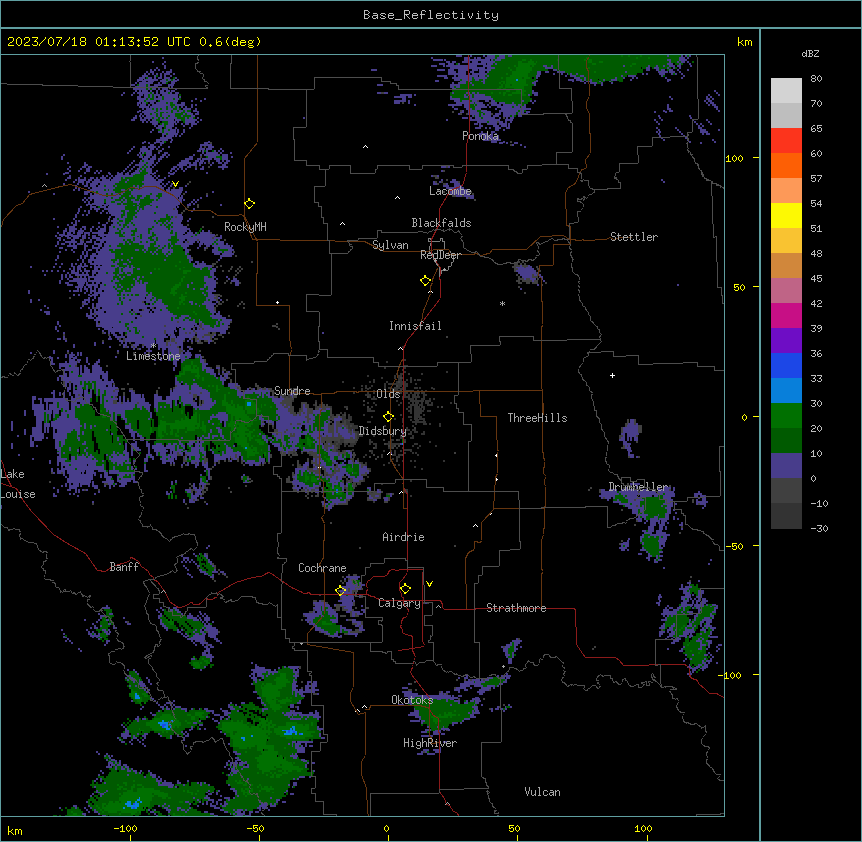
Task: Click the Base_Reflectivity title
Action: click(431, 15)
